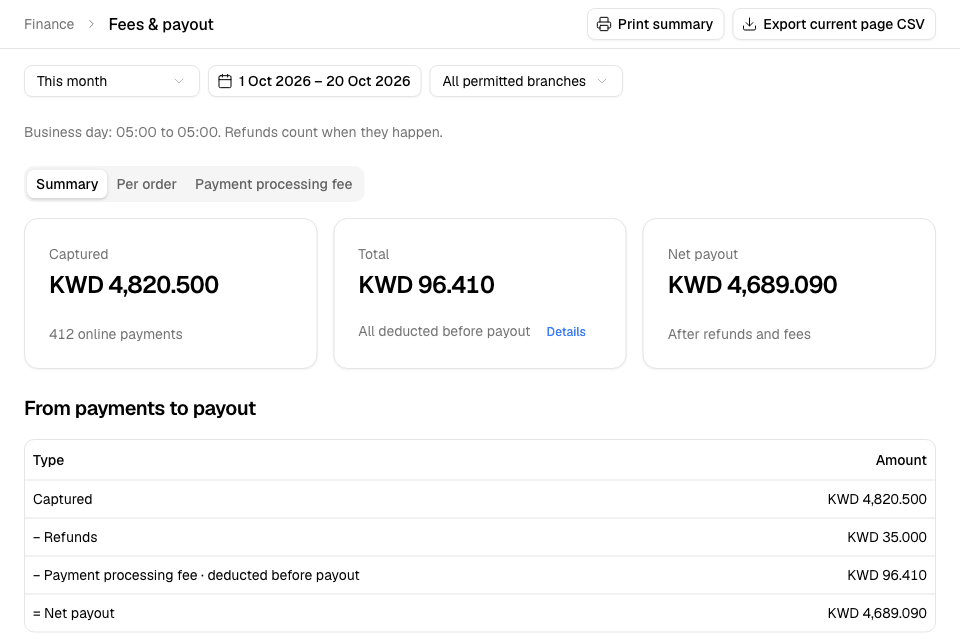Click the Total card amount KWD 96.410
Screen dimensions: 960x640
426,285
